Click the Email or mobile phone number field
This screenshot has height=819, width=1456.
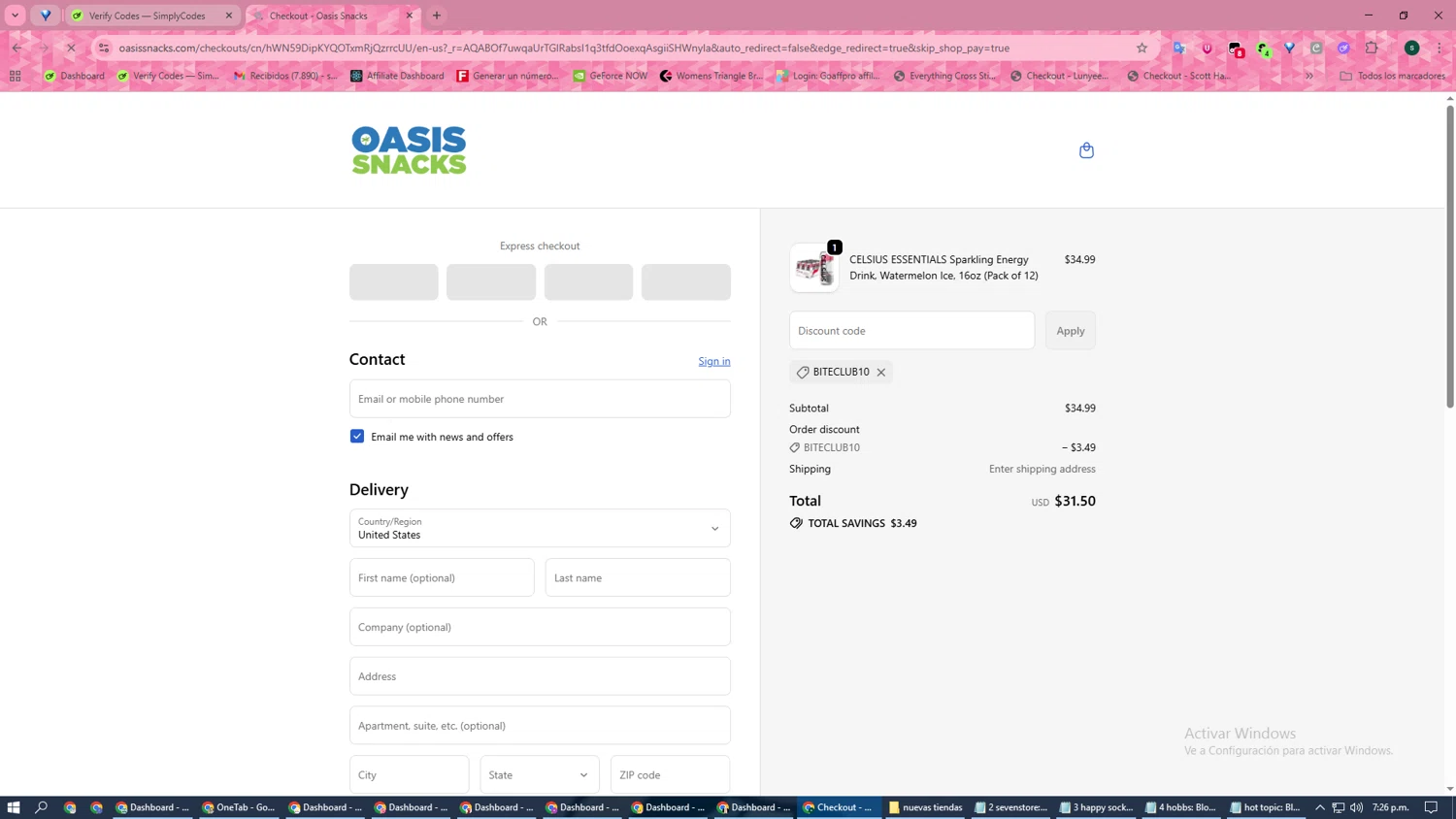540,399
